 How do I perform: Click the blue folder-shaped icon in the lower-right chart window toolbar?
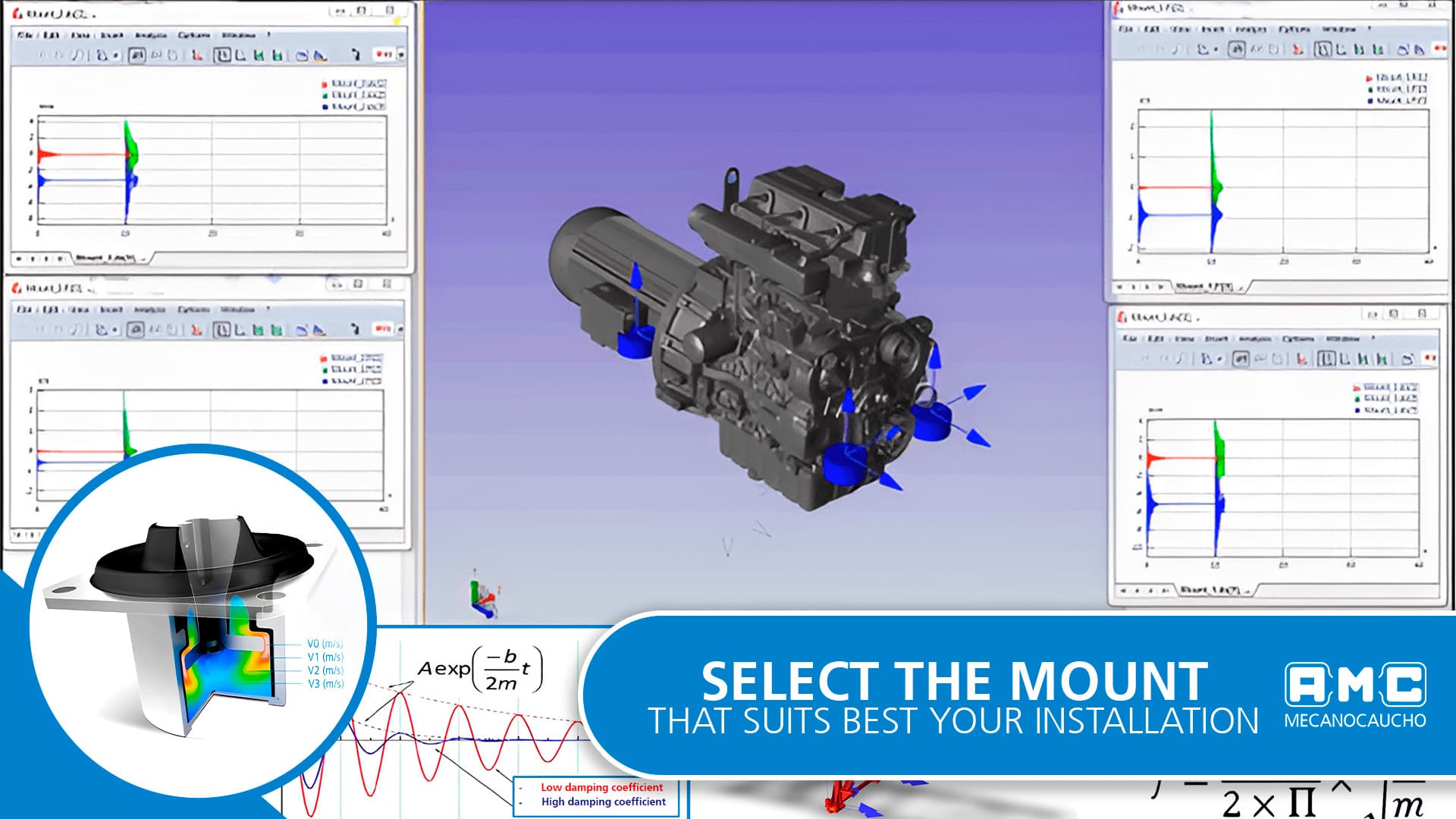click(1407, 359)
